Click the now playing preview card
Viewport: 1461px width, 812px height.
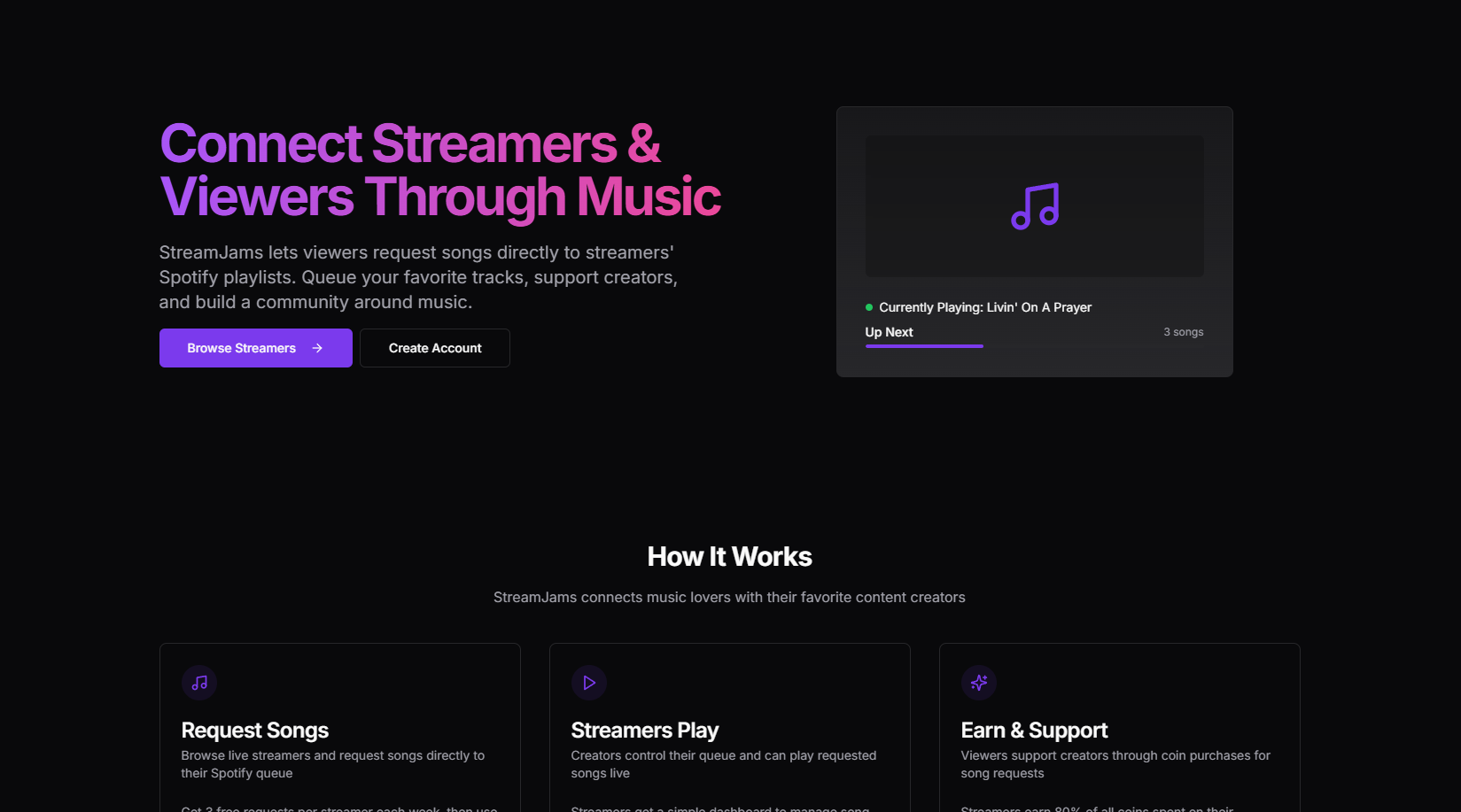pyautogui.click(x=1034, y=242)
